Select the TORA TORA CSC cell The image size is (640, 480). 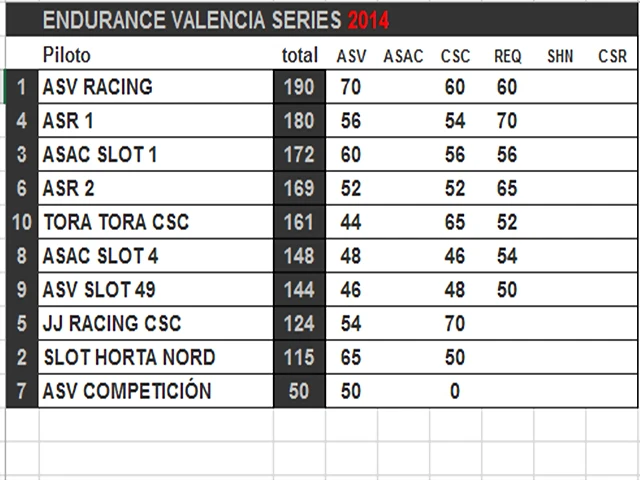pos(156,222)
